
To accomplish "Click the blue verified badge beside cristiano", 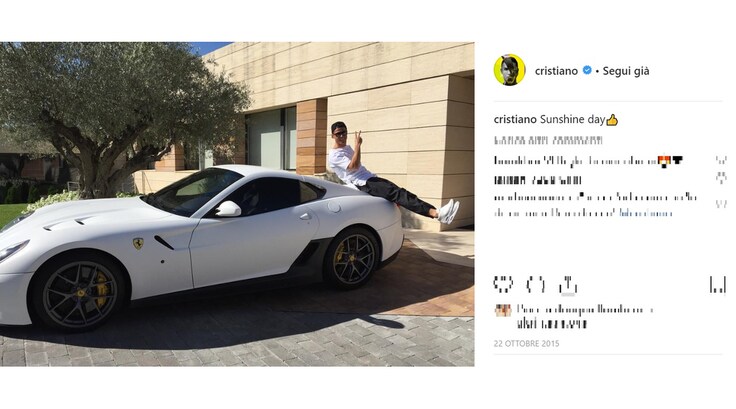I will click(x=587, y=70).
